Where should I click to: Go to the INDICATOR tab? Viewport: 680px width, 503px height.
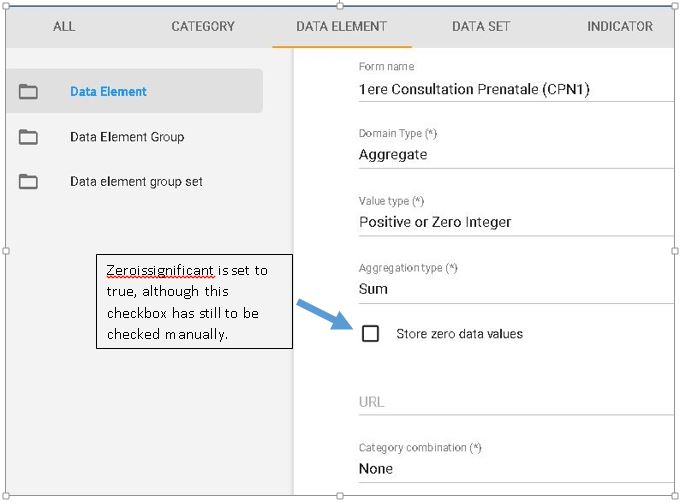[619, 26]
